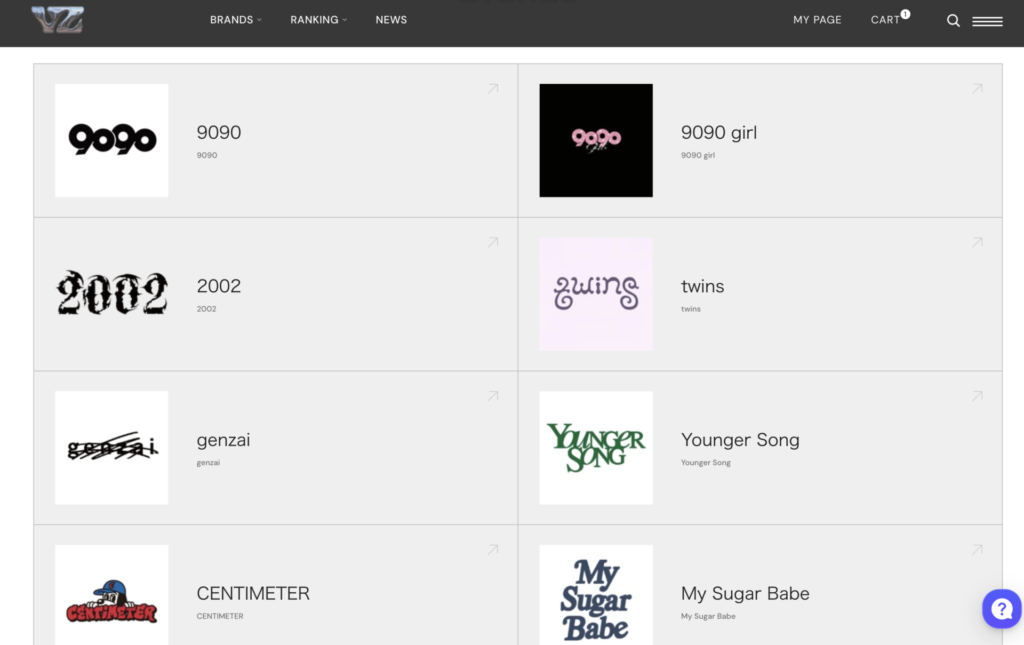Open the hamburger menu icon

coord(987,21)
